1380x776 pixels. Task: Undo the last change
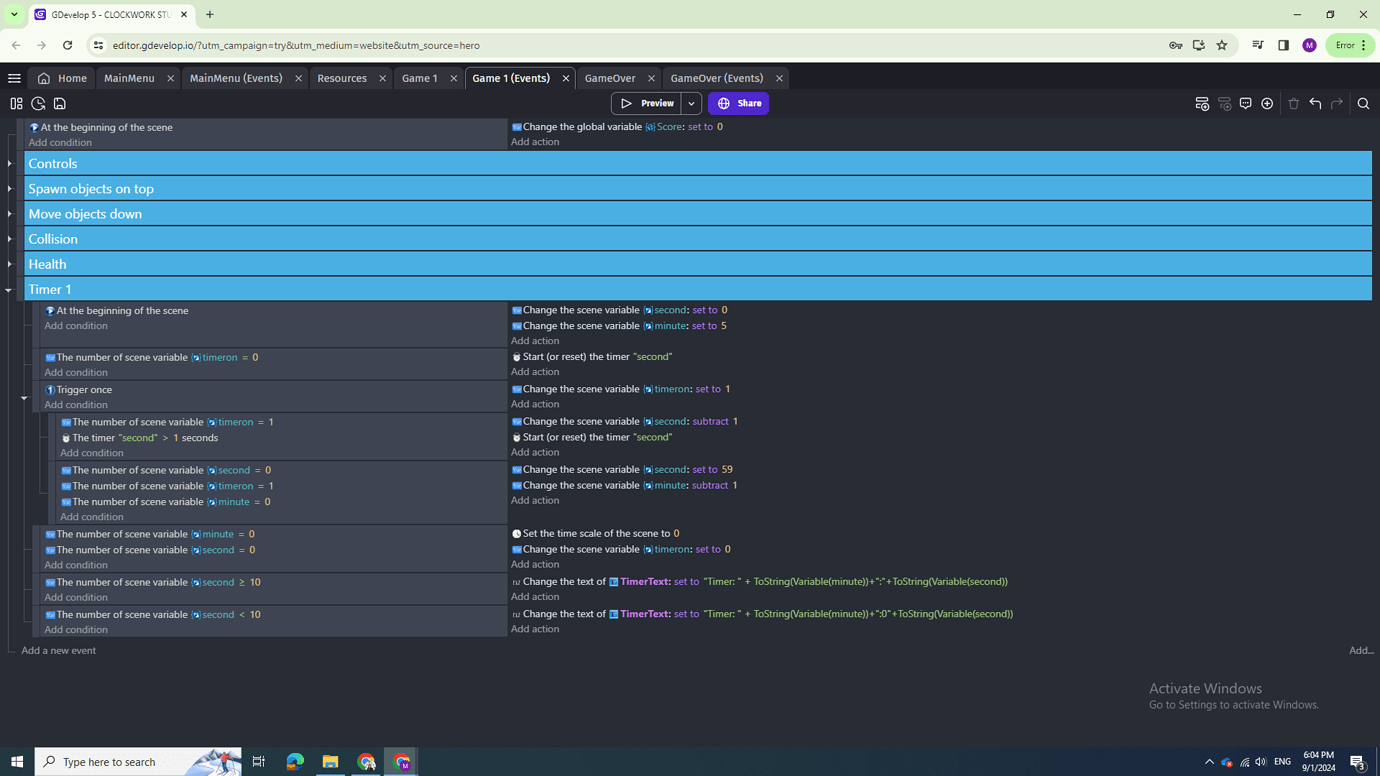point(1315,103)
